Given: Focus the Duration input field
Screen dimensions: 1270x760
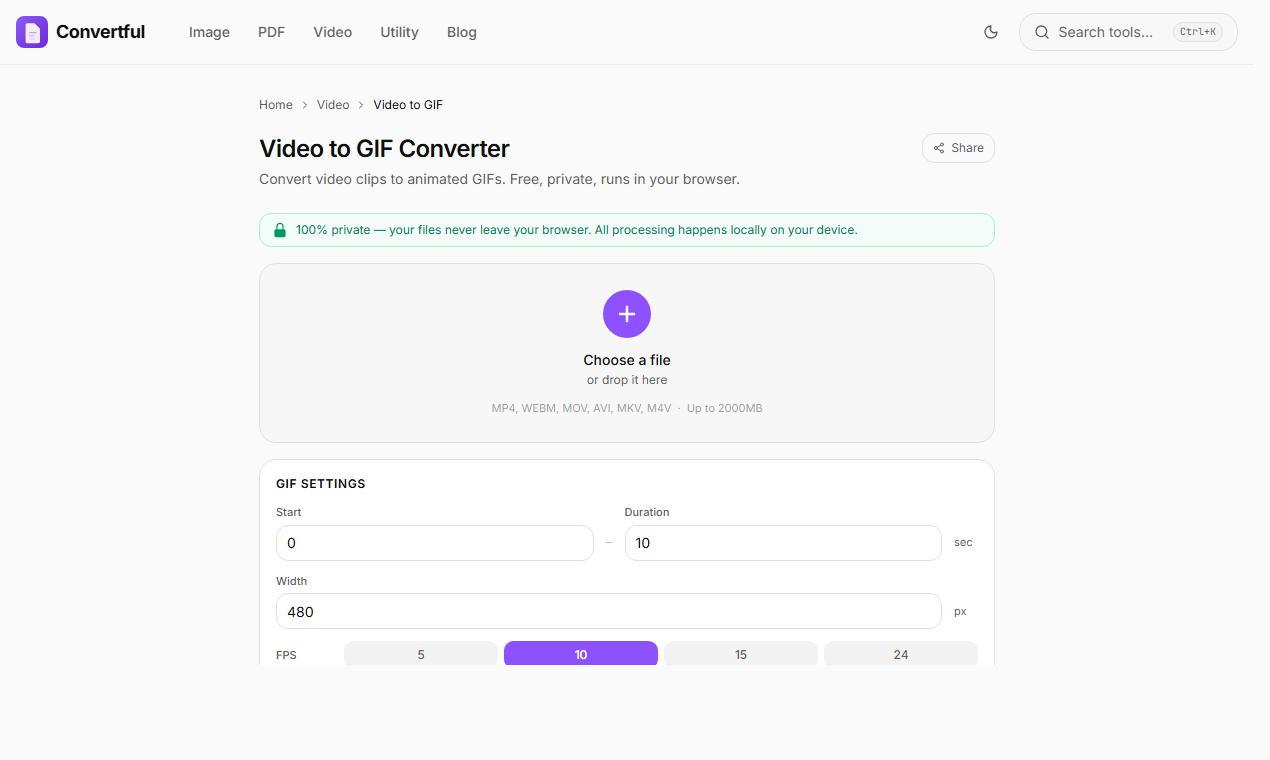Looking at the screenshot, I should (783, 543).
